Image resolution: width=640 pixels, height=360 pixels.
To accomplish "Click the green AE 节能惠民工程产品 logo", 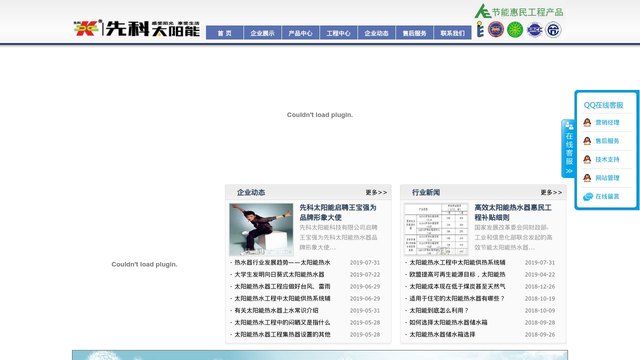I will (x=519, y=11).
